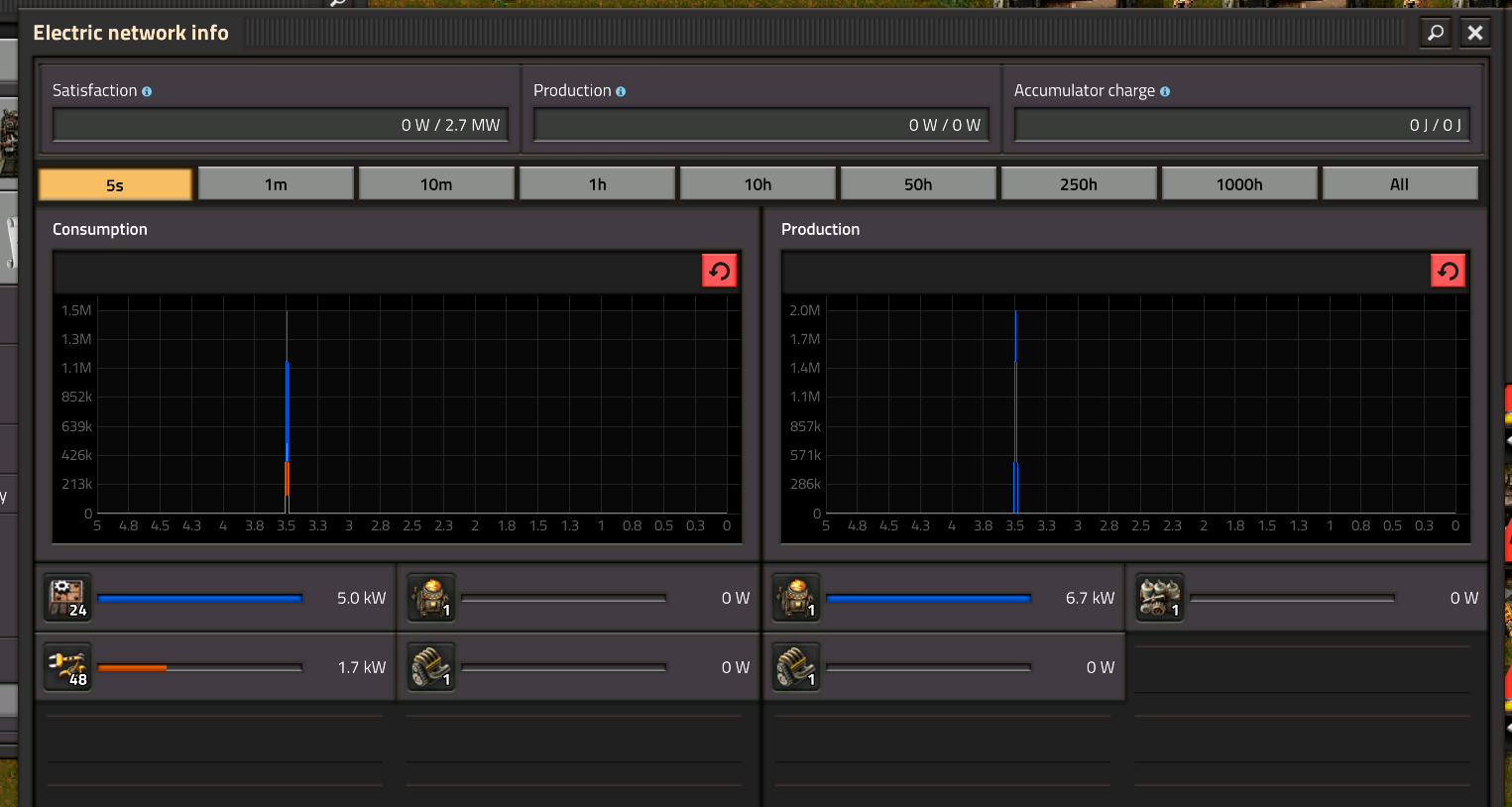
Task: Click the 5.0 kW consumption value
Action: pyautogui.click(x=361, y=598)
